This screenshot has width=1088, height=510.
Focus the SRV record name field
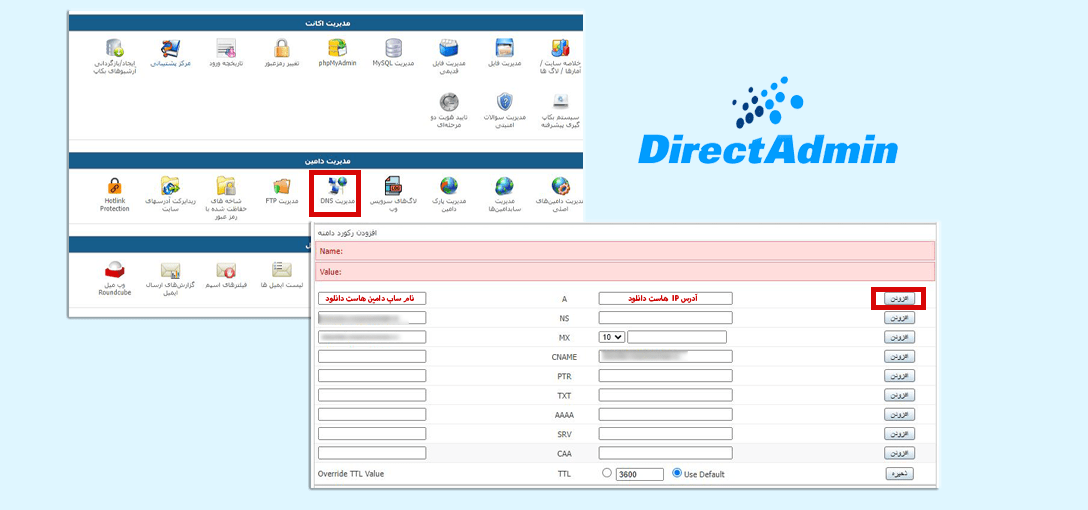coord(372,434)
